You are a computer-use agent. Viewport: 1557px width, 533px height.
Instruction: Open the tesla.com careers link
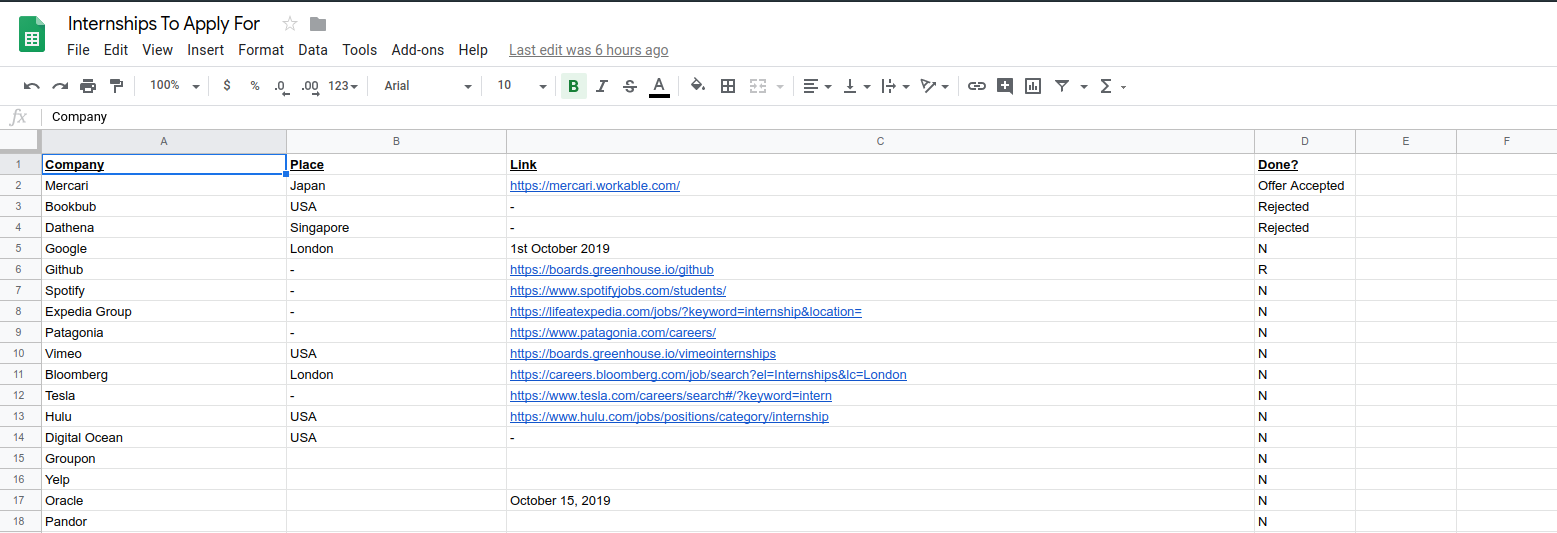pos(671,396)
